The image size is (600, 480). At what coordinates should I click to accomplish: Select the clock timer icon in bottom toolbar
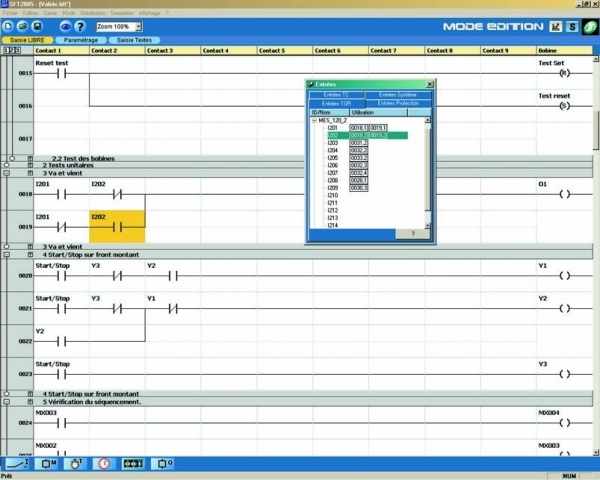[x=104, y=463]
